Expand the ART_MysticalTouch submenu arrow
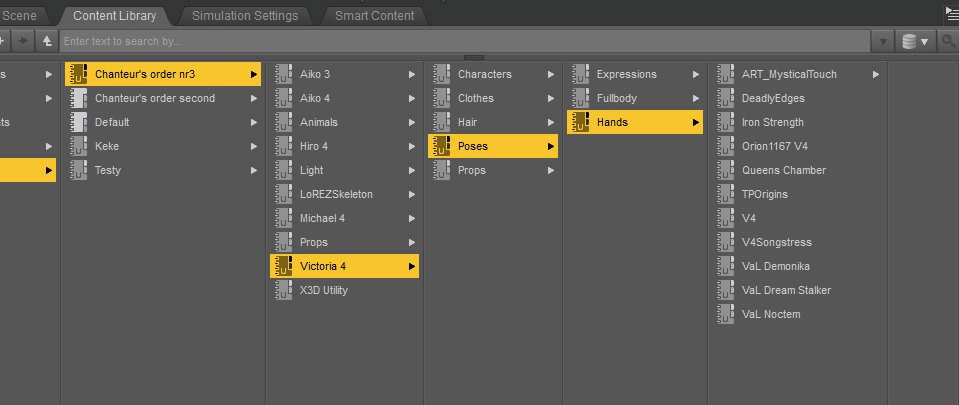Viewport: 959px width, 405px height. click(876, 74)
